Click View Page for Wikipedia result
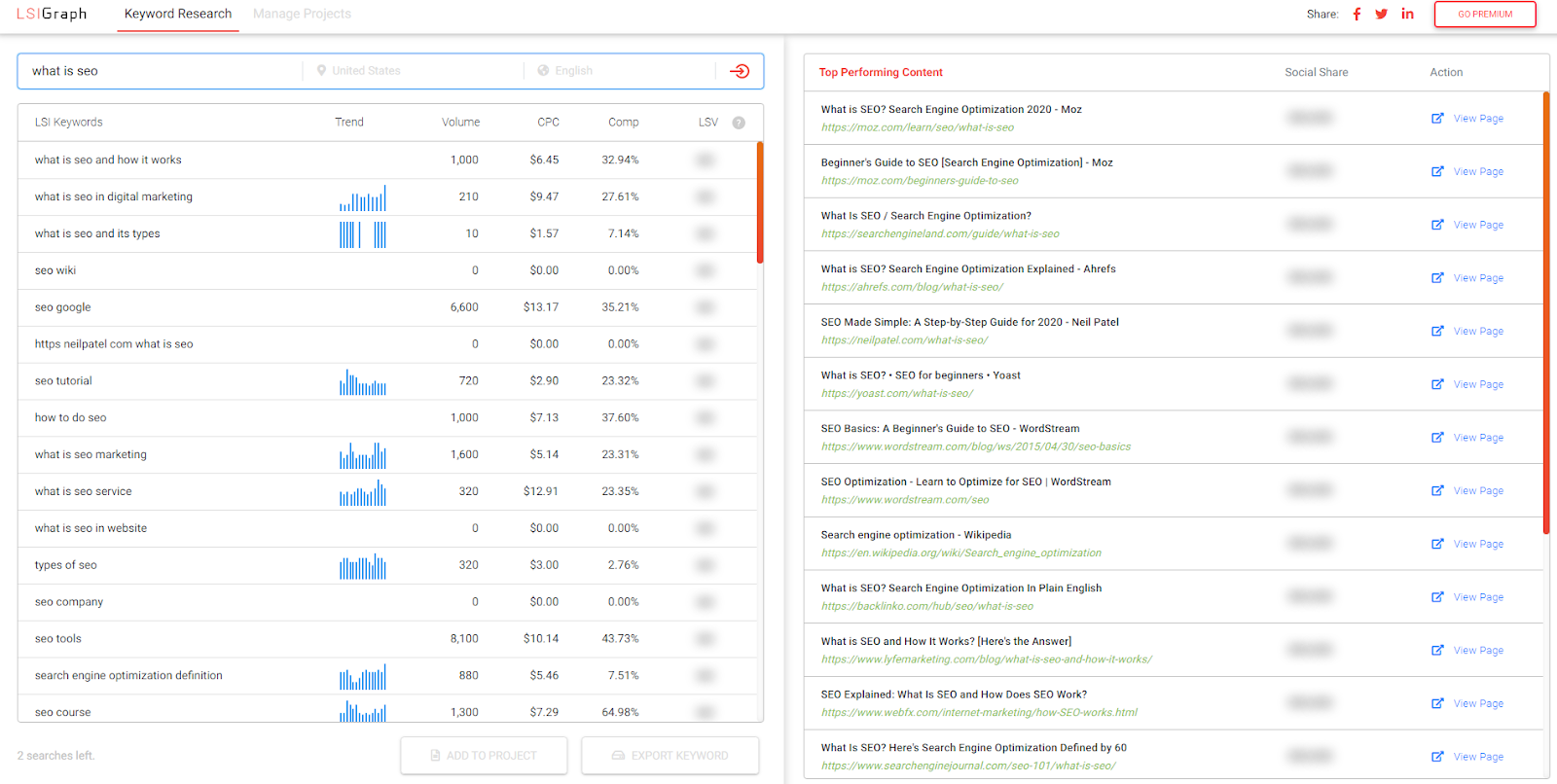The height and width of the screenshot is (784, 1557). point(1478,545)
